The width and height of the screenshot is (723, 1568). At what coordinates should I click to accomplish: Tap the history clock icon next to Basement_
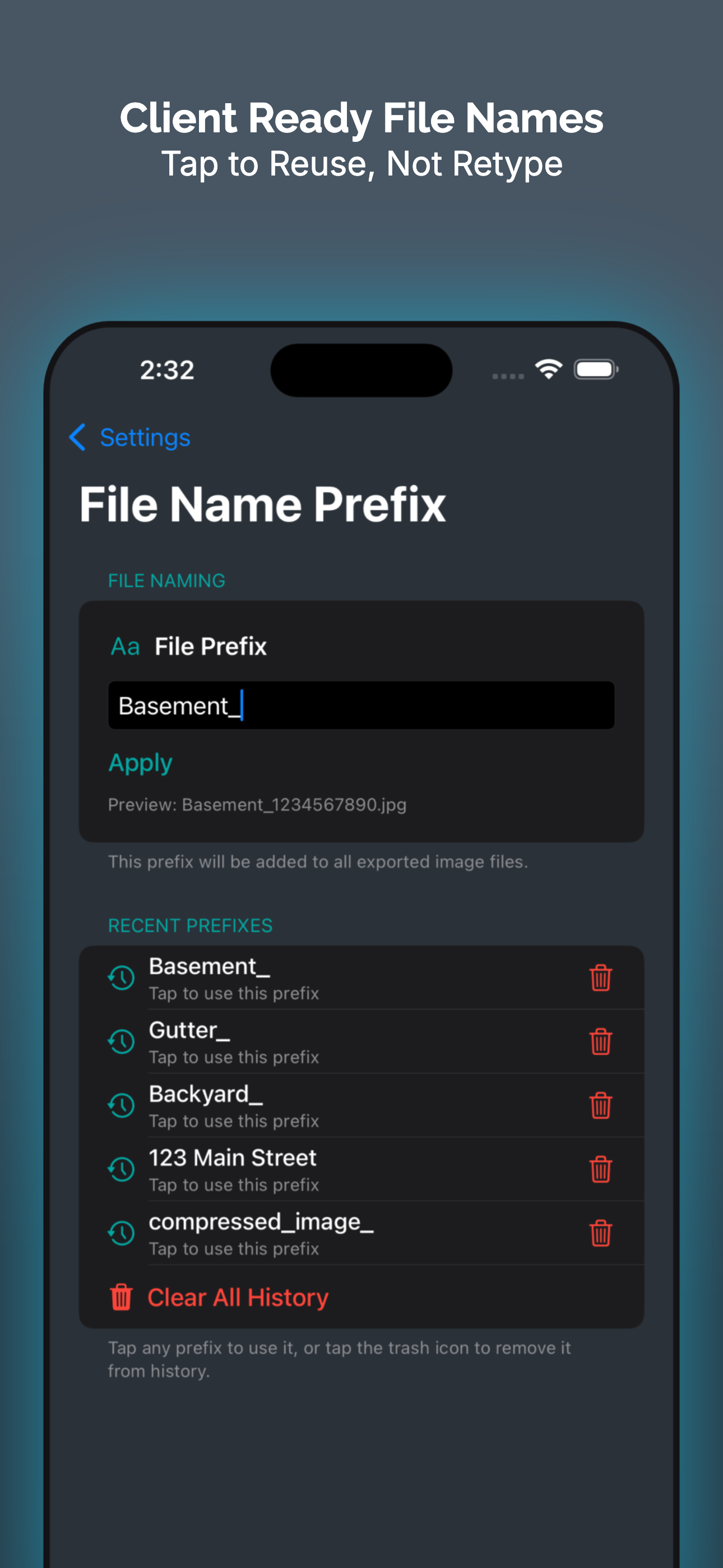[x=122, y=978]
